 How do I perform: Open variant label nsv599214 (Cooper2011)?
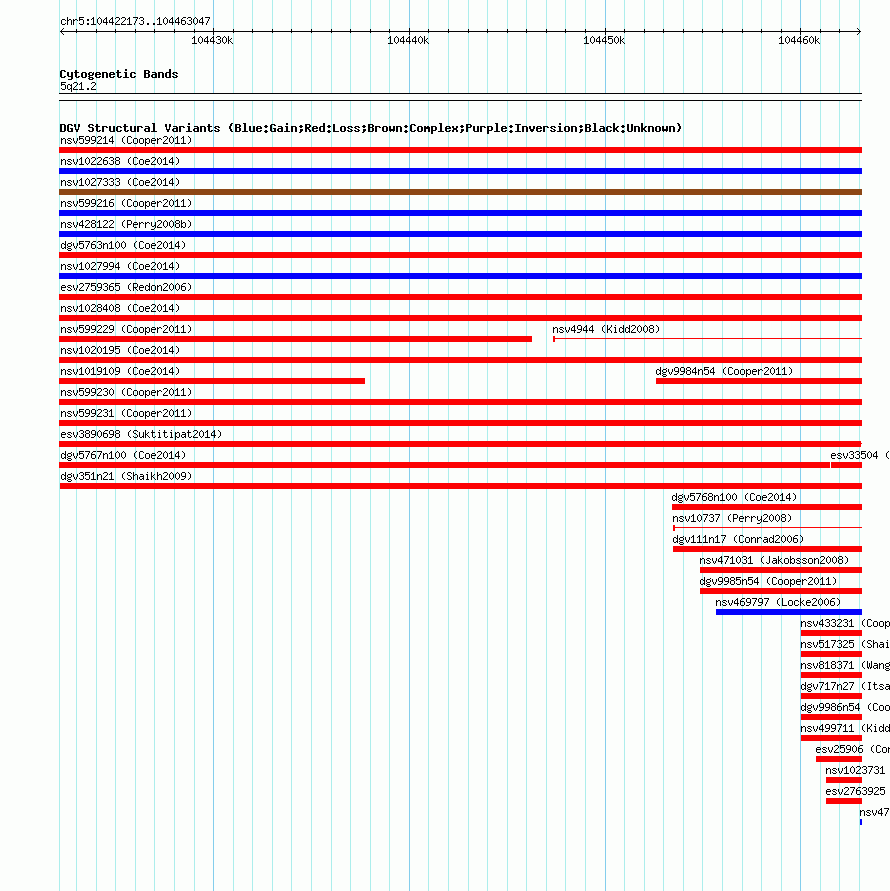tap(126, 140)
